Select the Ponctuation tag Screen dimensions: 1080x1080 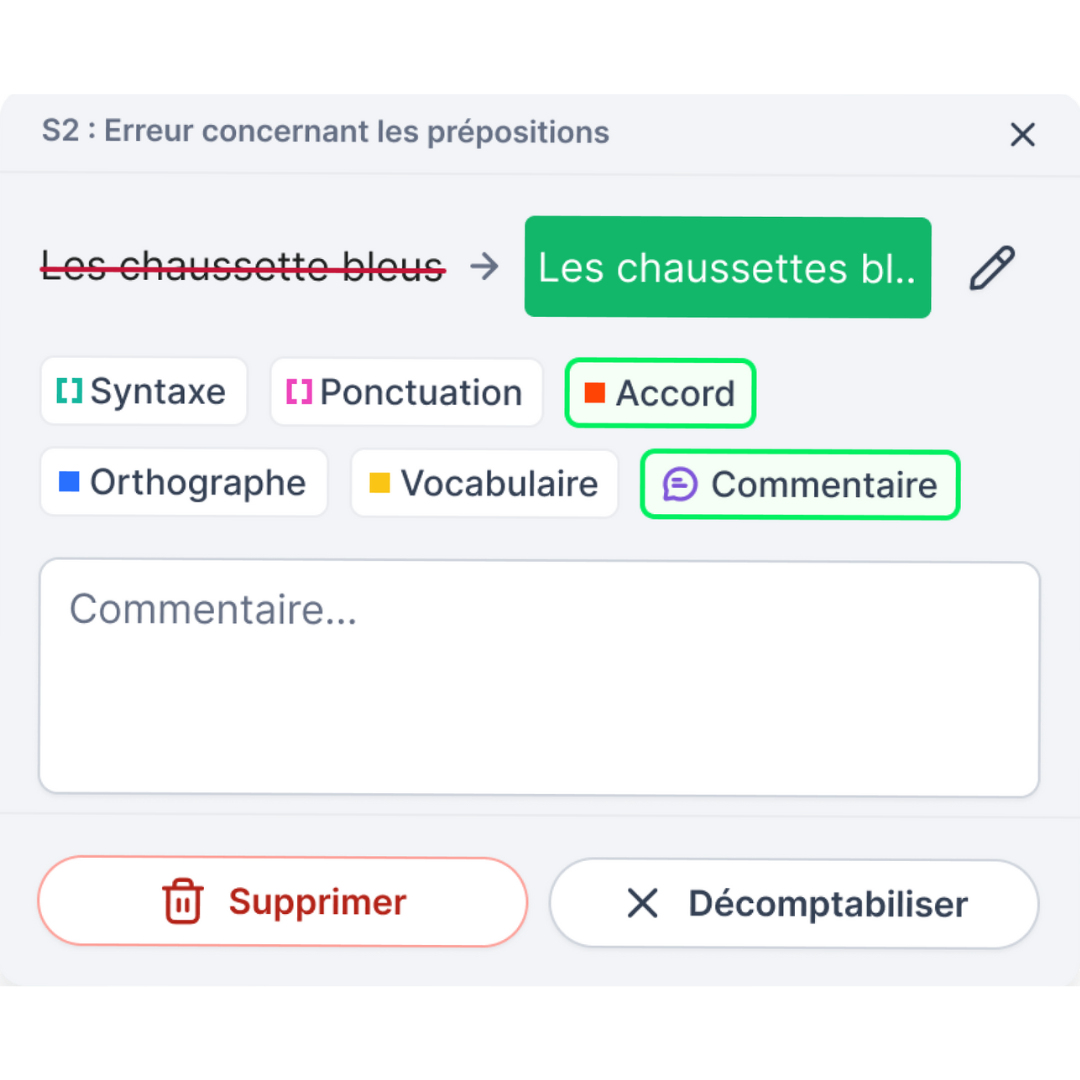coord(406,392)
